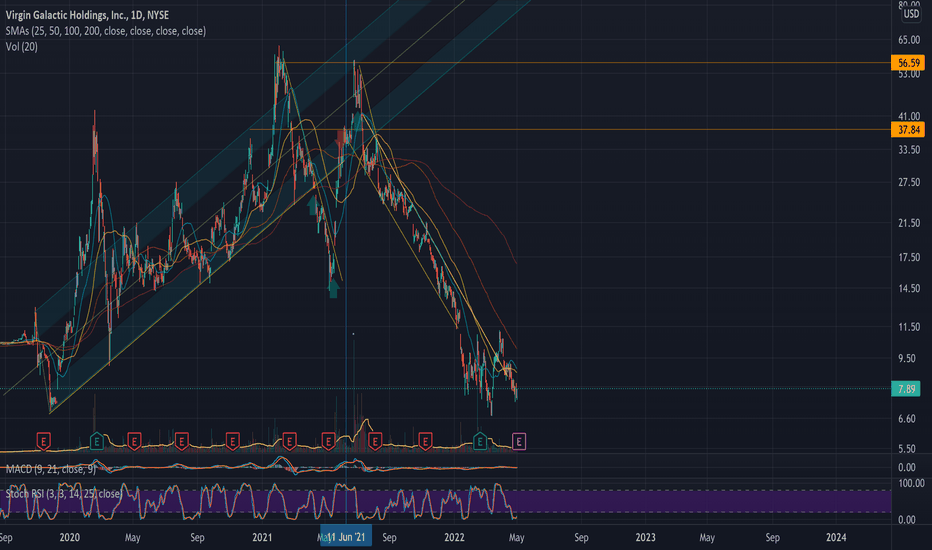
Task: Open the red earnings marker at August 2020
Action: point(182,442)
